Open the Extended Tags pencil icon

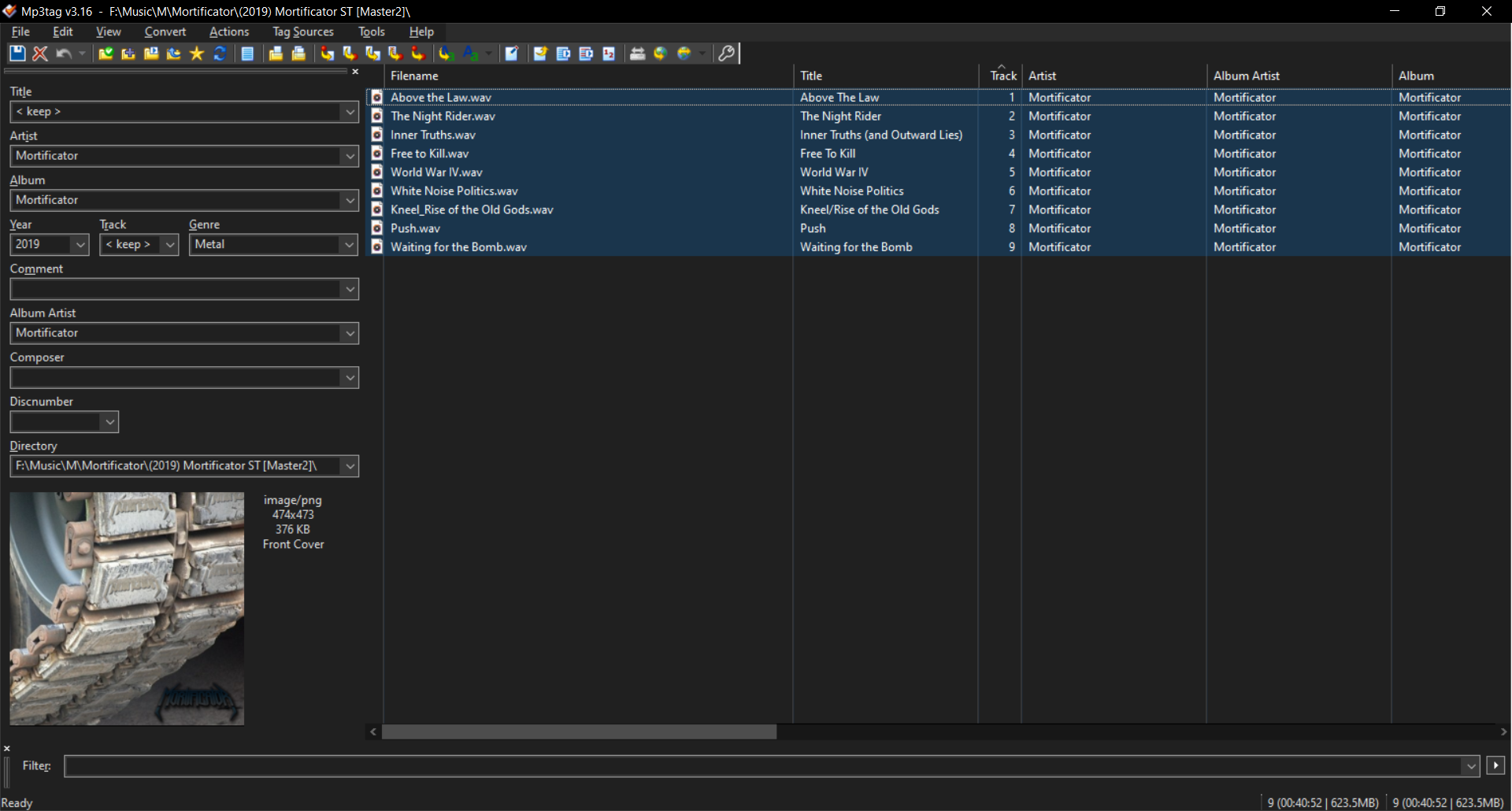pos(512,54)
